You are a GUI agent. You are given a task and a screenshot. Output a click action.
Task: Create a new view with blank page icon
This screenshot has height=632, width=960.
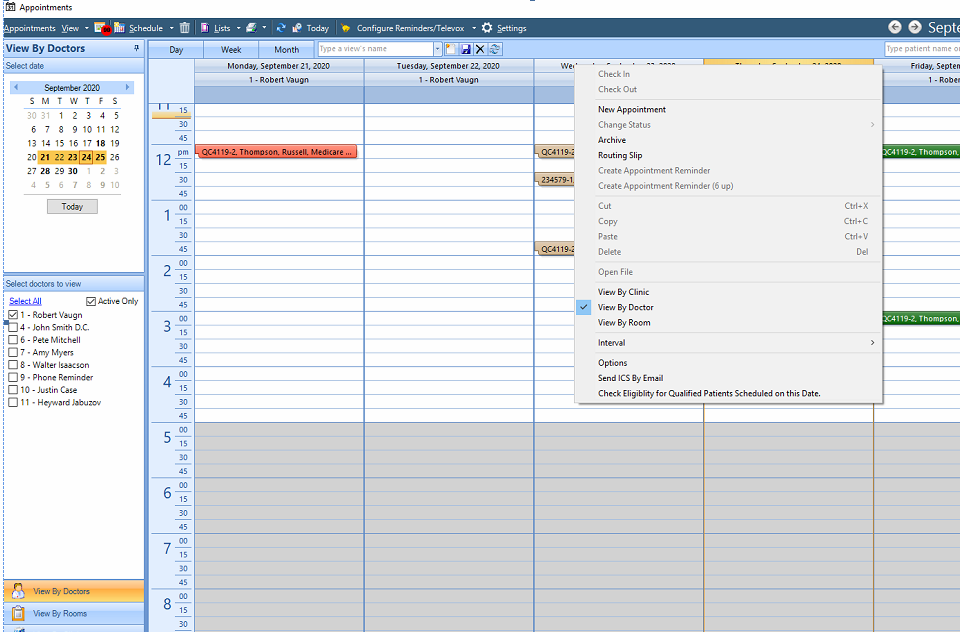(x=451, y=49)
